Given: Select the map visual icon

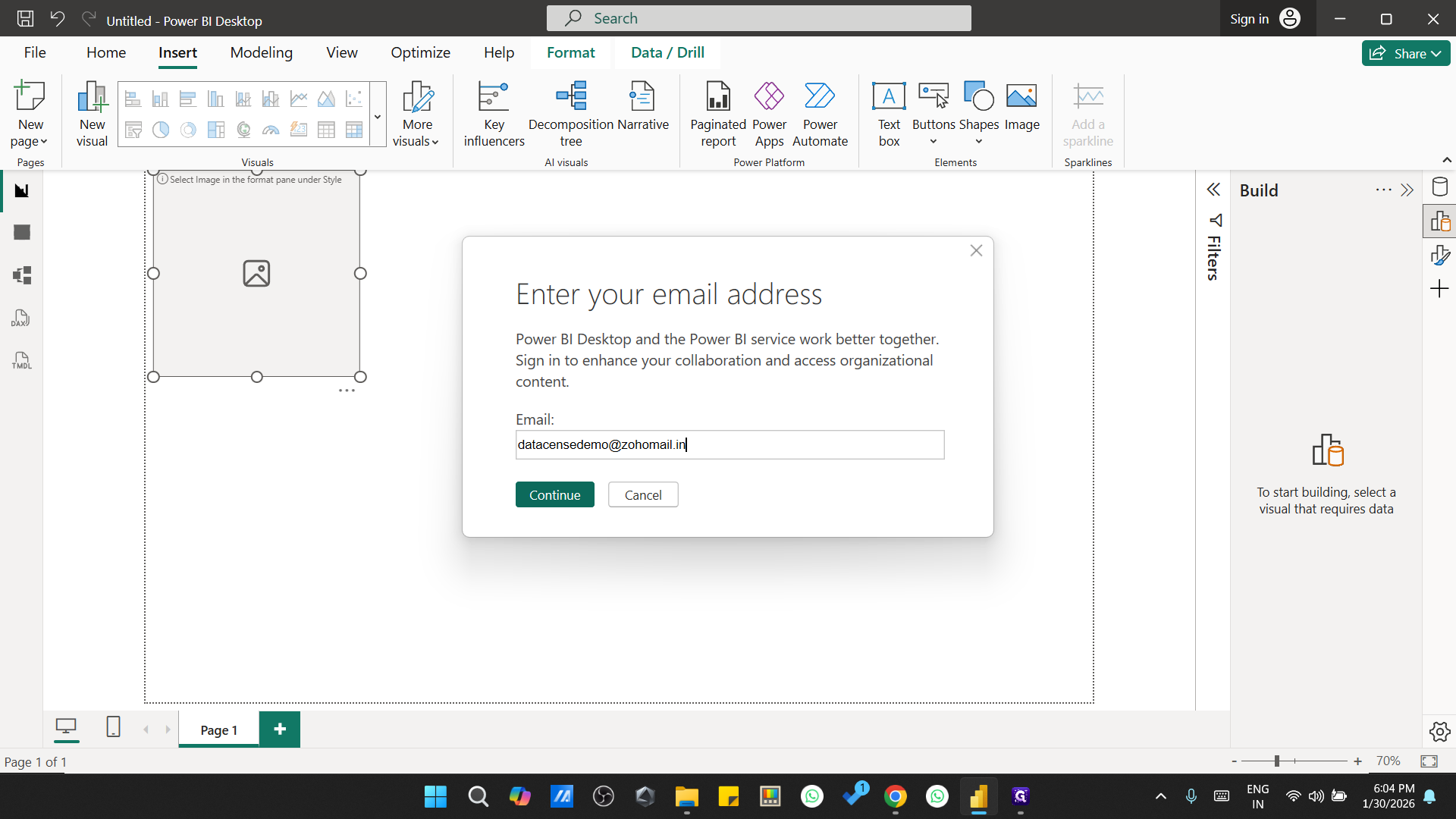Looking at the screenshot, I should (x=243, y=130).
